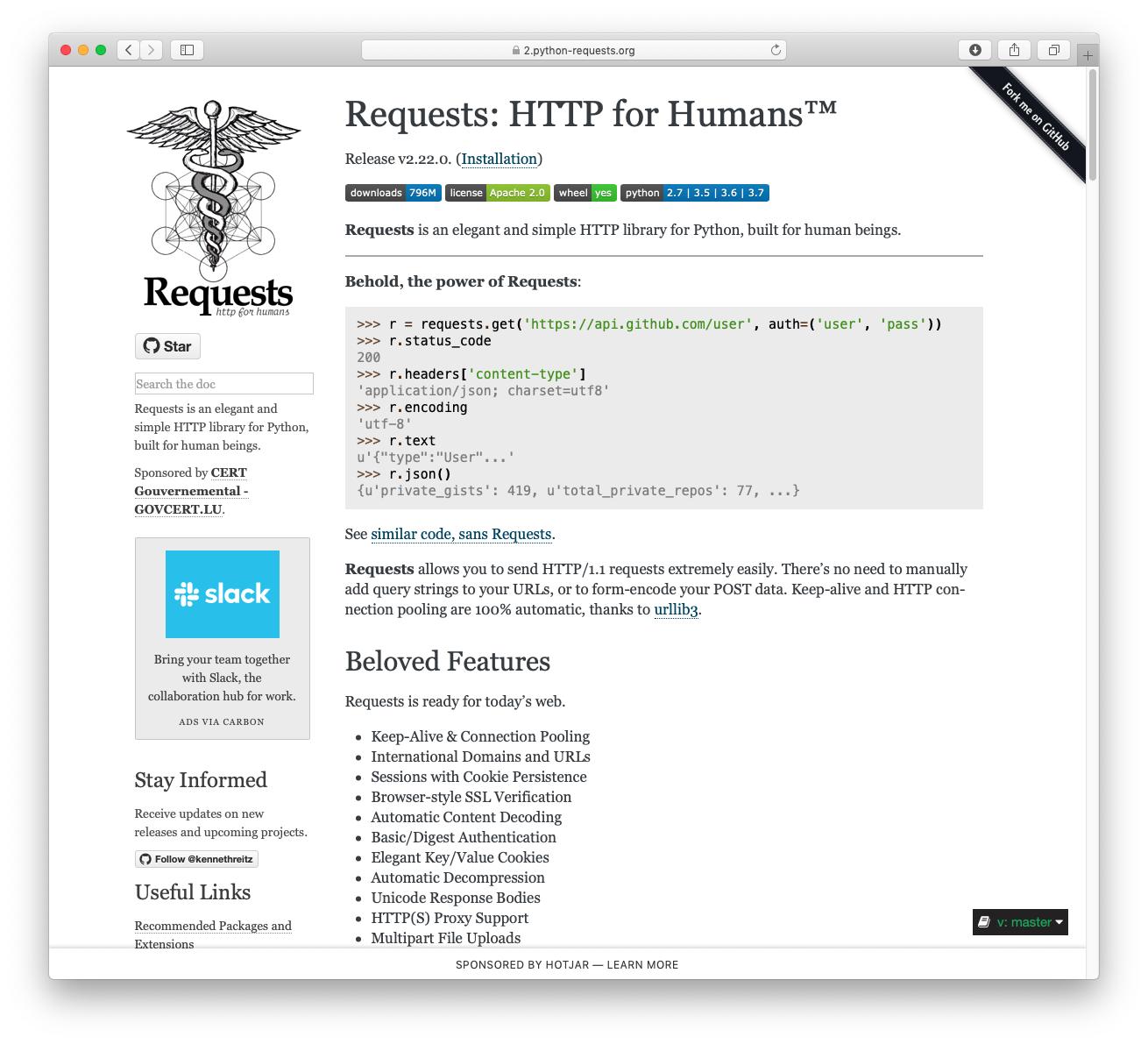Image resolution: width=1148 pixels, height=1044 pixels.
Task: Follow the urllib3 link
Action: pyautogui.click(x=676, y=609)
